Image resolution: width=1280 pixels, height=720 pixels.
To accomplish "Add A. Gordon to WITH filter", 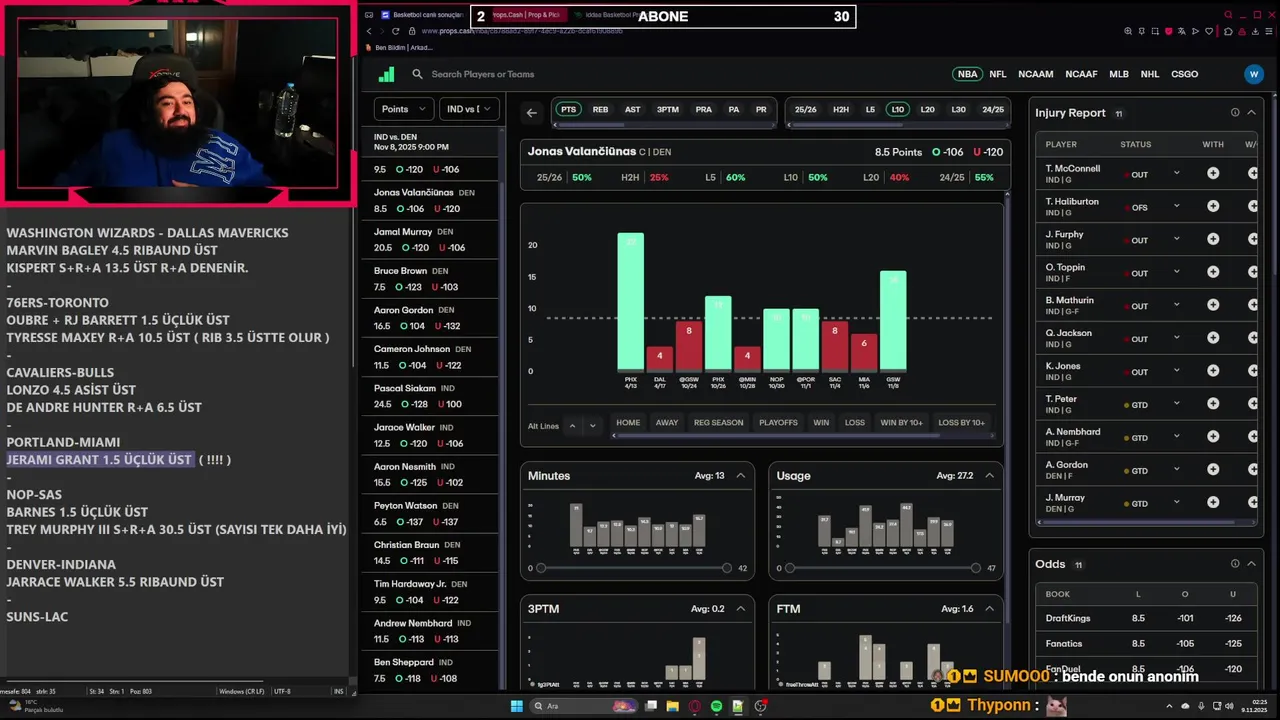I will (x=1213, y=470).
